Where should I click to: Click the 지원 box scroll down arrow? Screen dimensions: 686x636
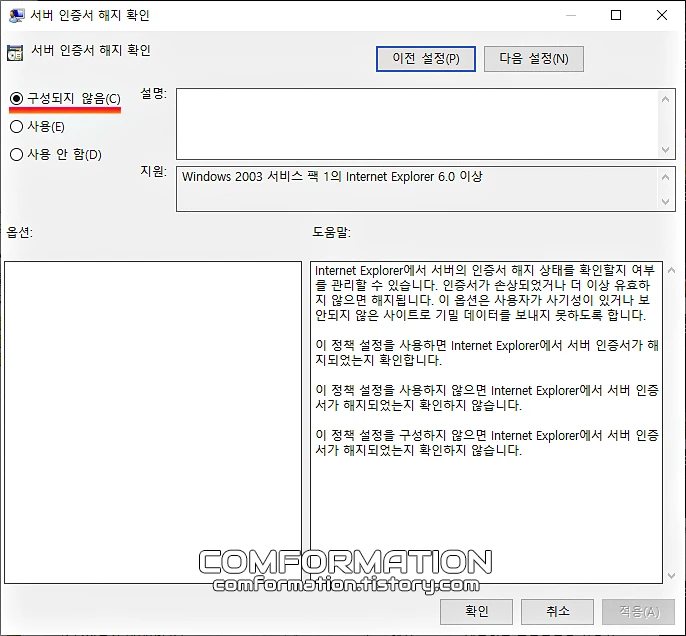[x=665, y=202]
